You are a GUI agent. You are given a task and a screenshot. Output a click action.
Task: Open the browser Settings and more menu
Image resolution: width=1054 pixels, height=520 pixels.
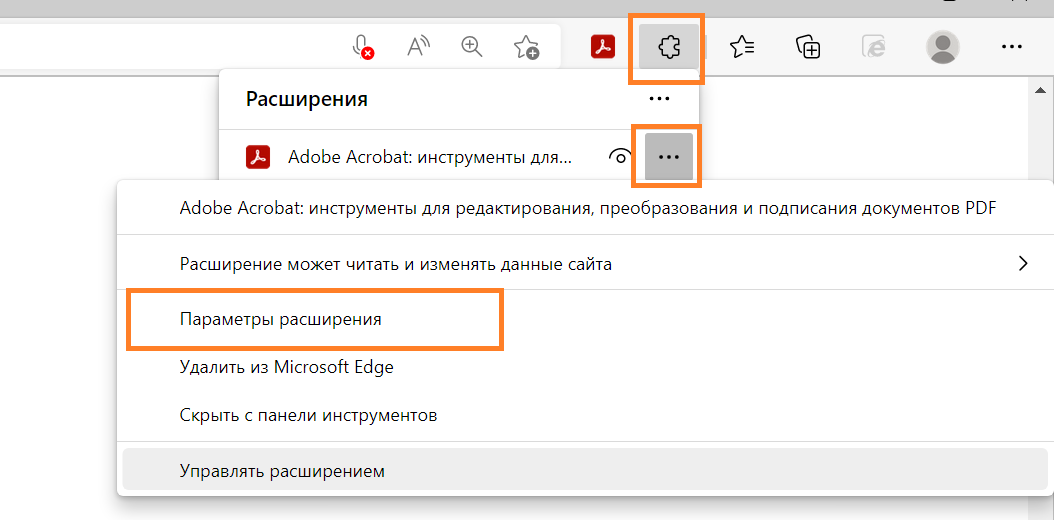point(1011,47)
